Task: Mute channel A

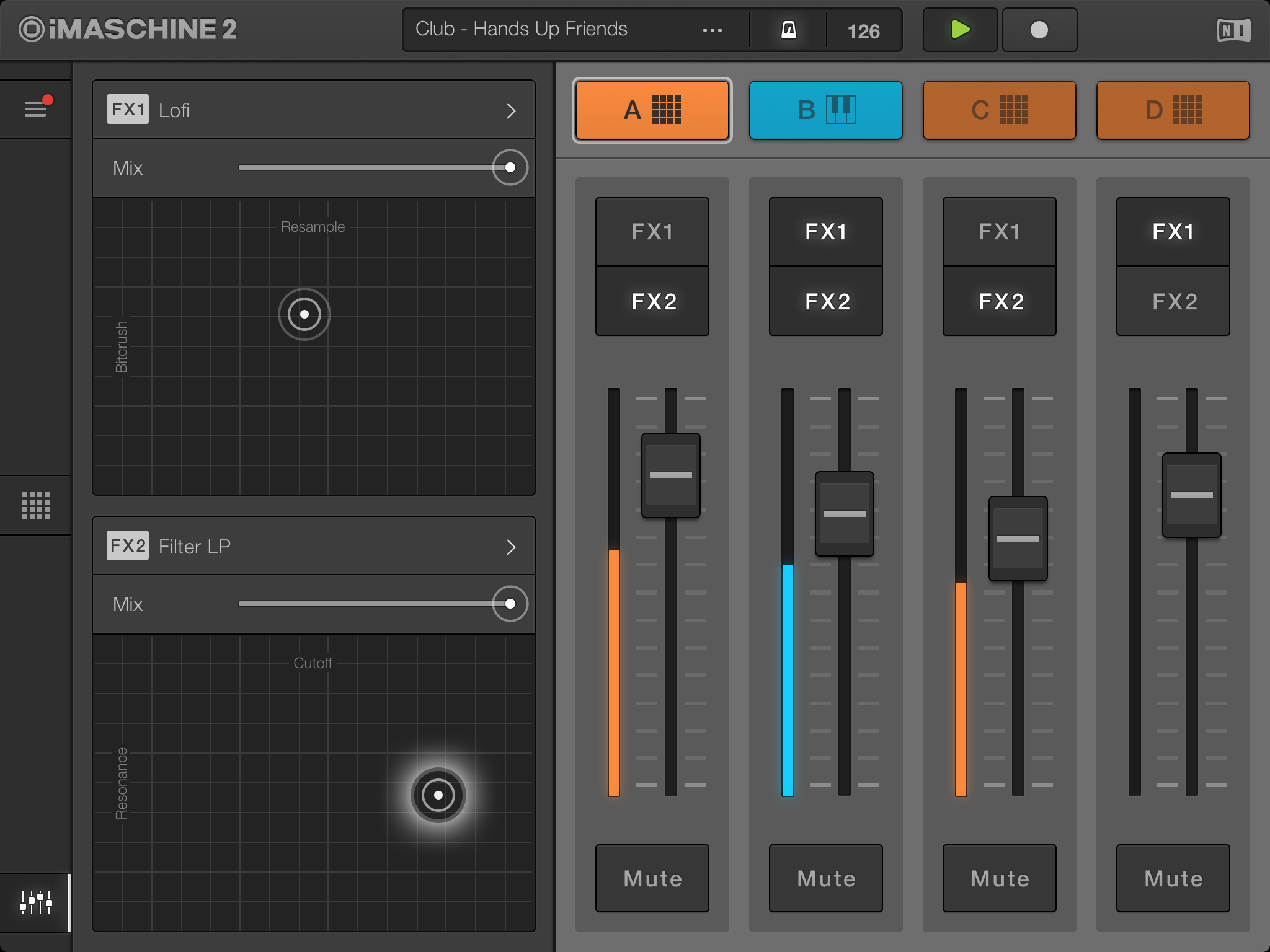Action: (652, 878)
